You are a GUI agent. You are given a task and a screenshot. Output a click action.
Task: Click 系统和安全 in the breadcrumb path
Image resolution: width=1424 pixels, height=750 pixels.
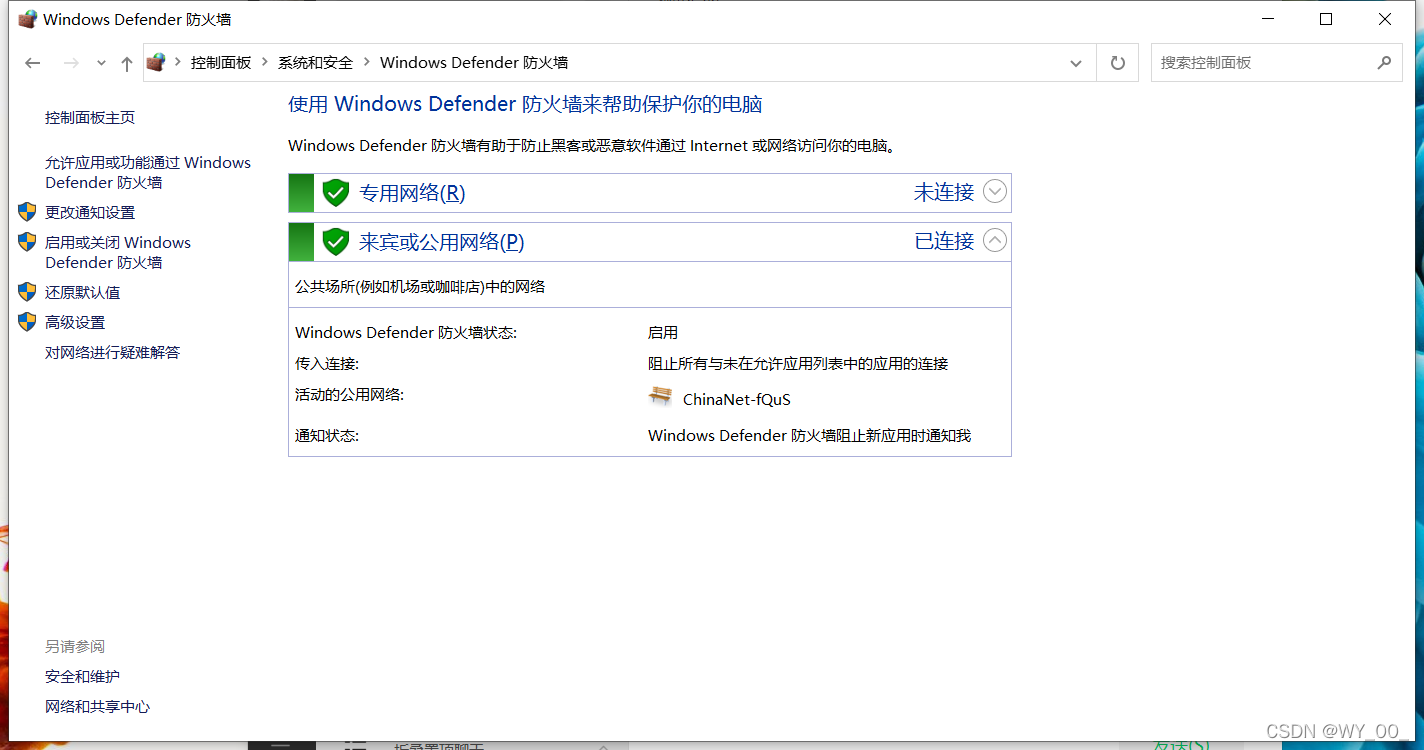315,62
